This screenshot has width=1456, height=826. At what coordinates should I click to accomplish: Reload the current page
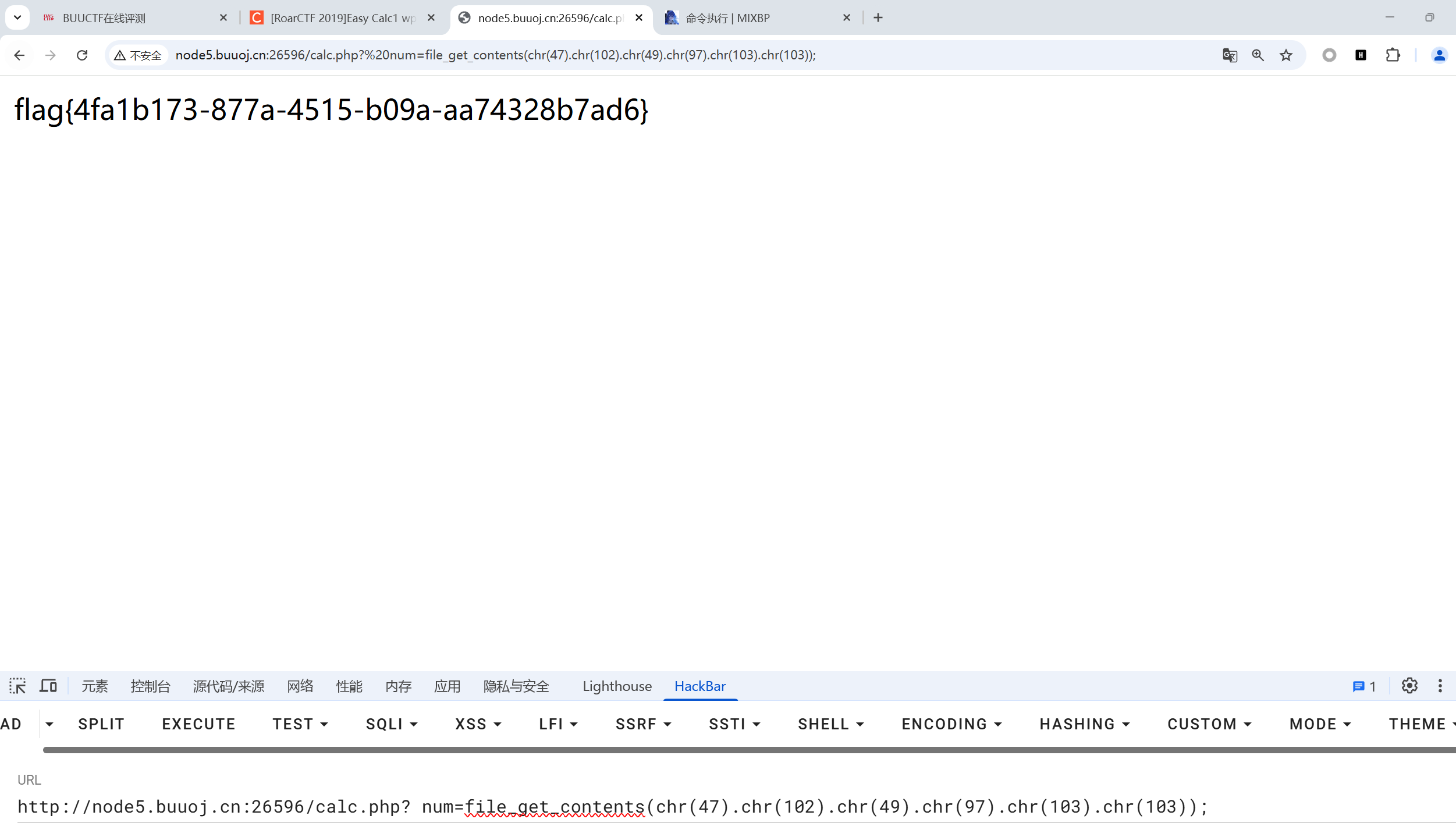coord(82,55)
